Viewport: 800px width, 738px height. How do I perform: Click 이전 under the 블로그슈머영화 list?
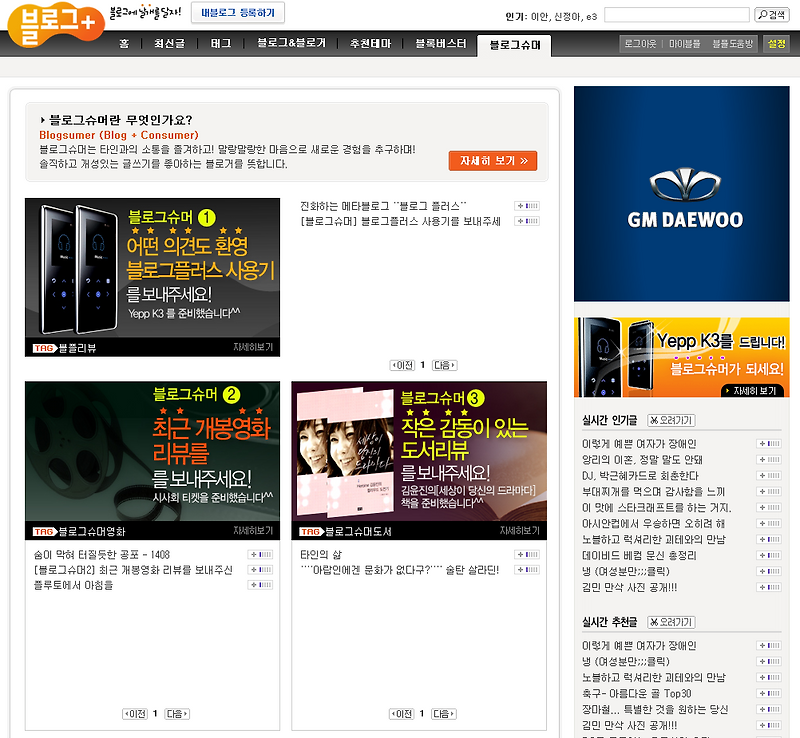pos(135,714)
